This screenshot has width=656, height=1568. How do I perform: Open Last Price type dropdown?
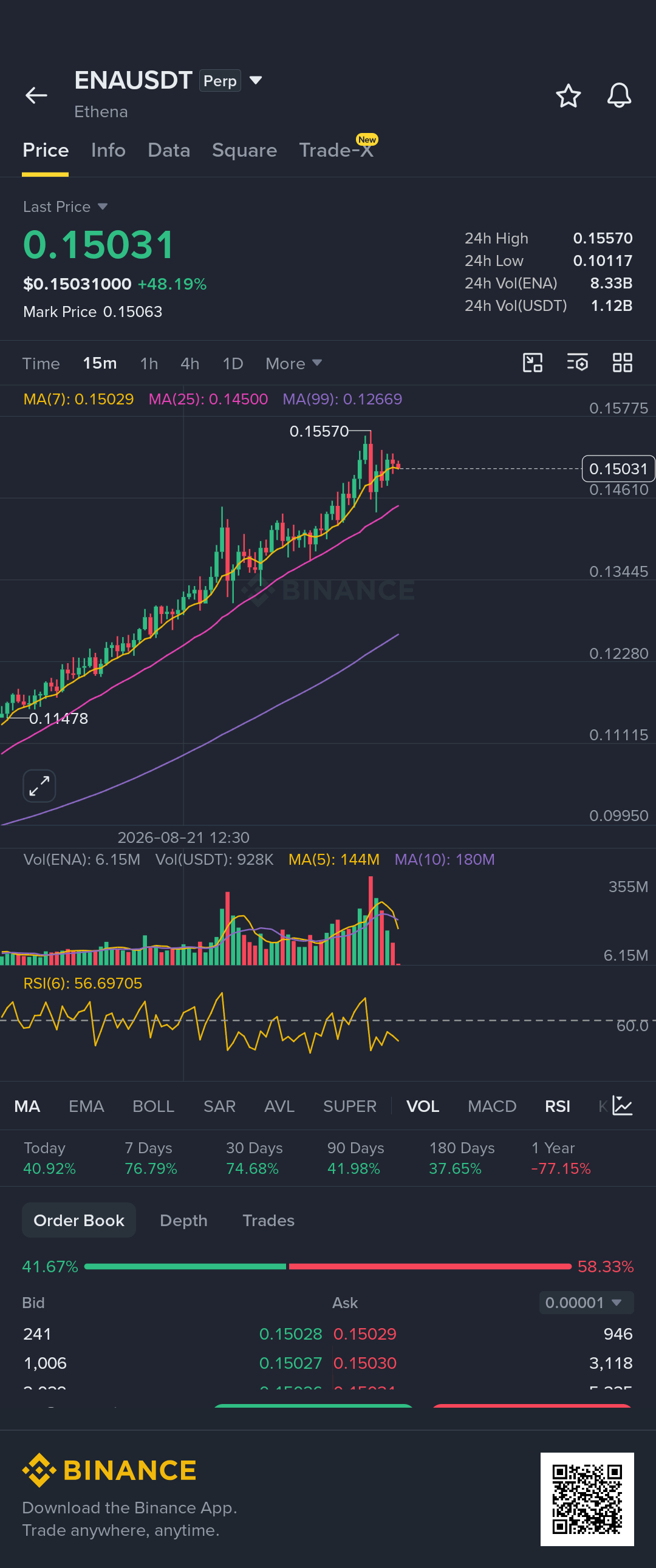[65, 207]
